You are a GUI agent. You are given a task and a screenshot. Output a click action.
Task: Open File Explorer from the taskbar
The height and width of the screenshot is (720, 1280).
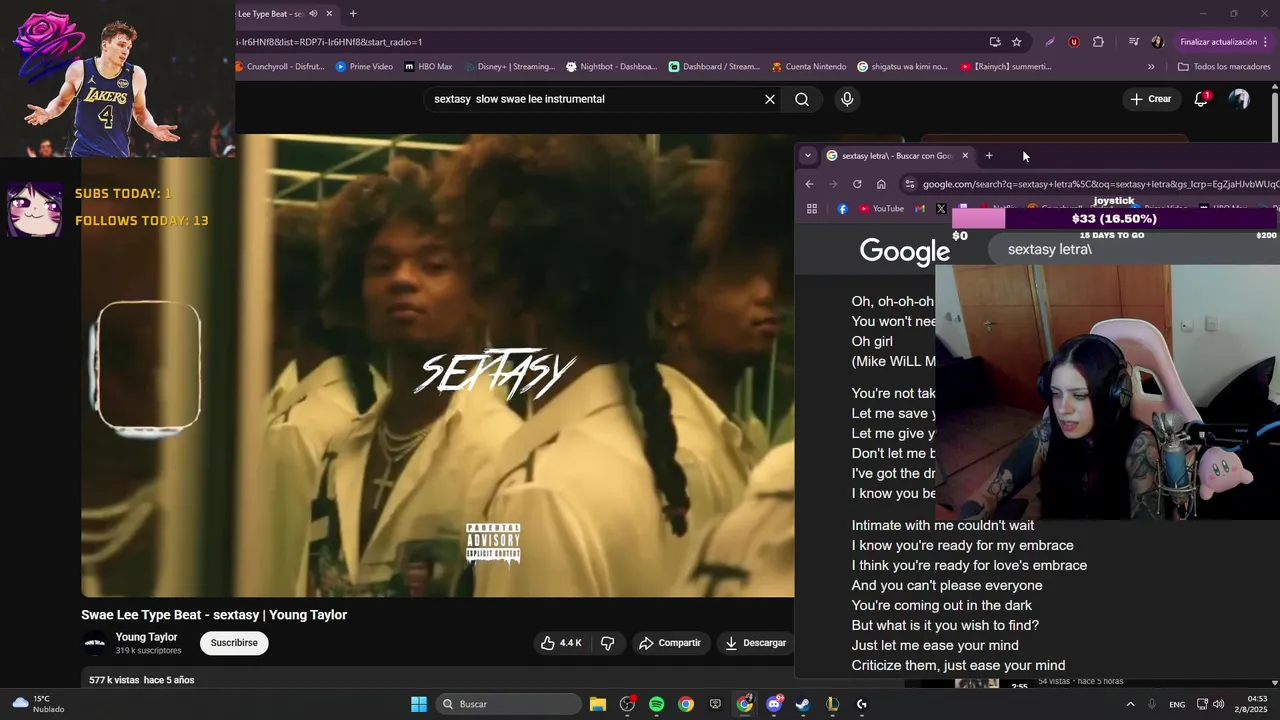click(597, 704)
